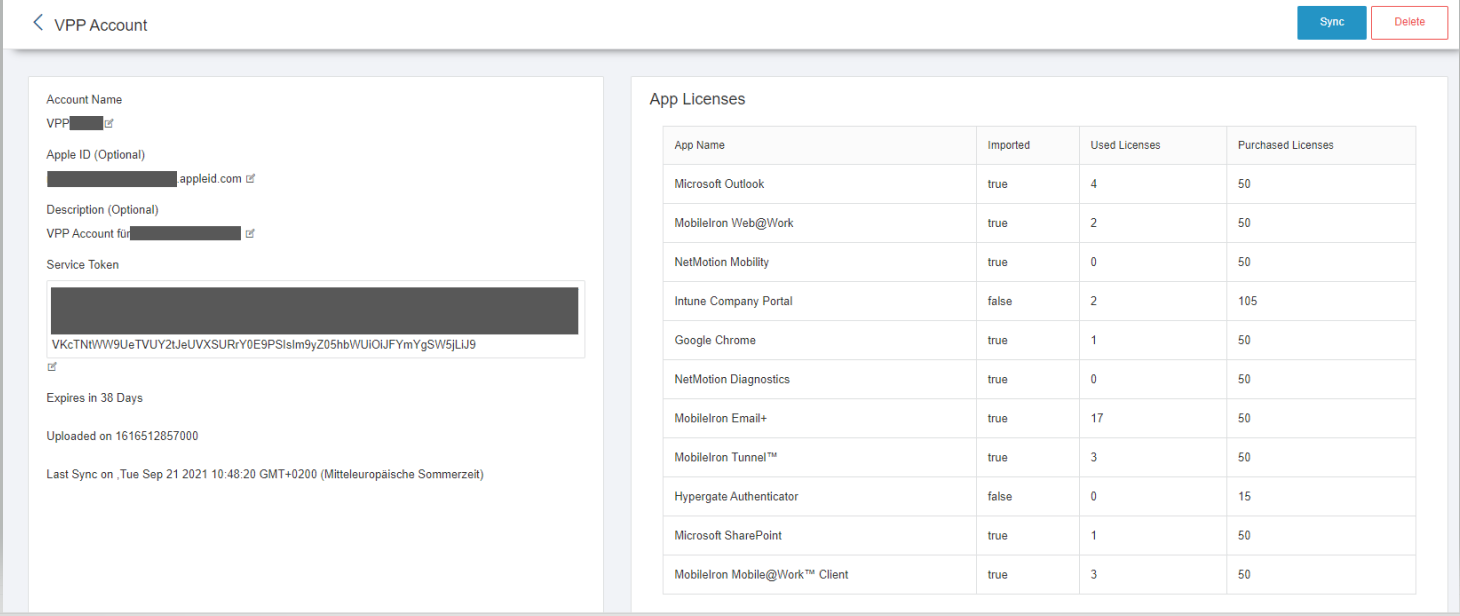
Task: Click the 17 used licenses value
Action: point(1097,418)
